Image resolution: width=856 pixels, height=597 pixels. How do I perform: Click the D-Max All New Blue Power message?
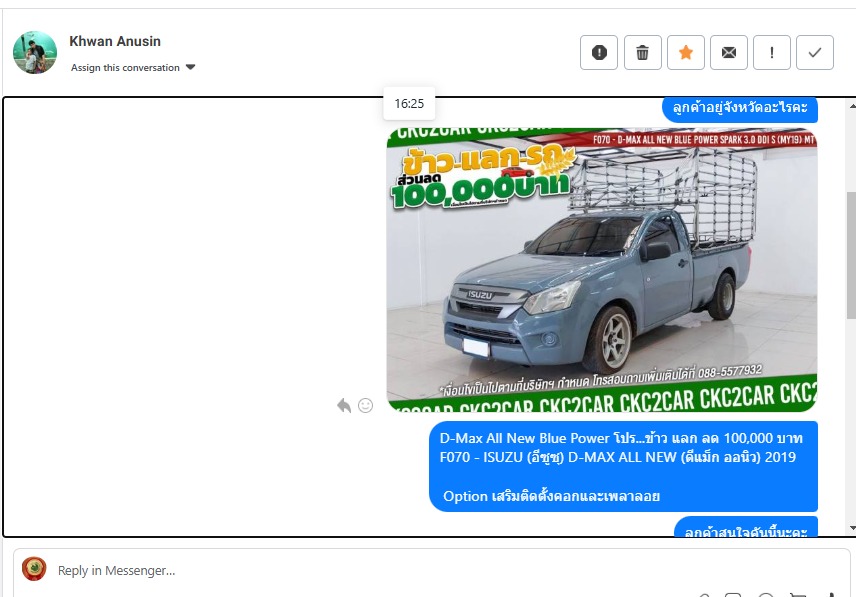click(623, 466)
